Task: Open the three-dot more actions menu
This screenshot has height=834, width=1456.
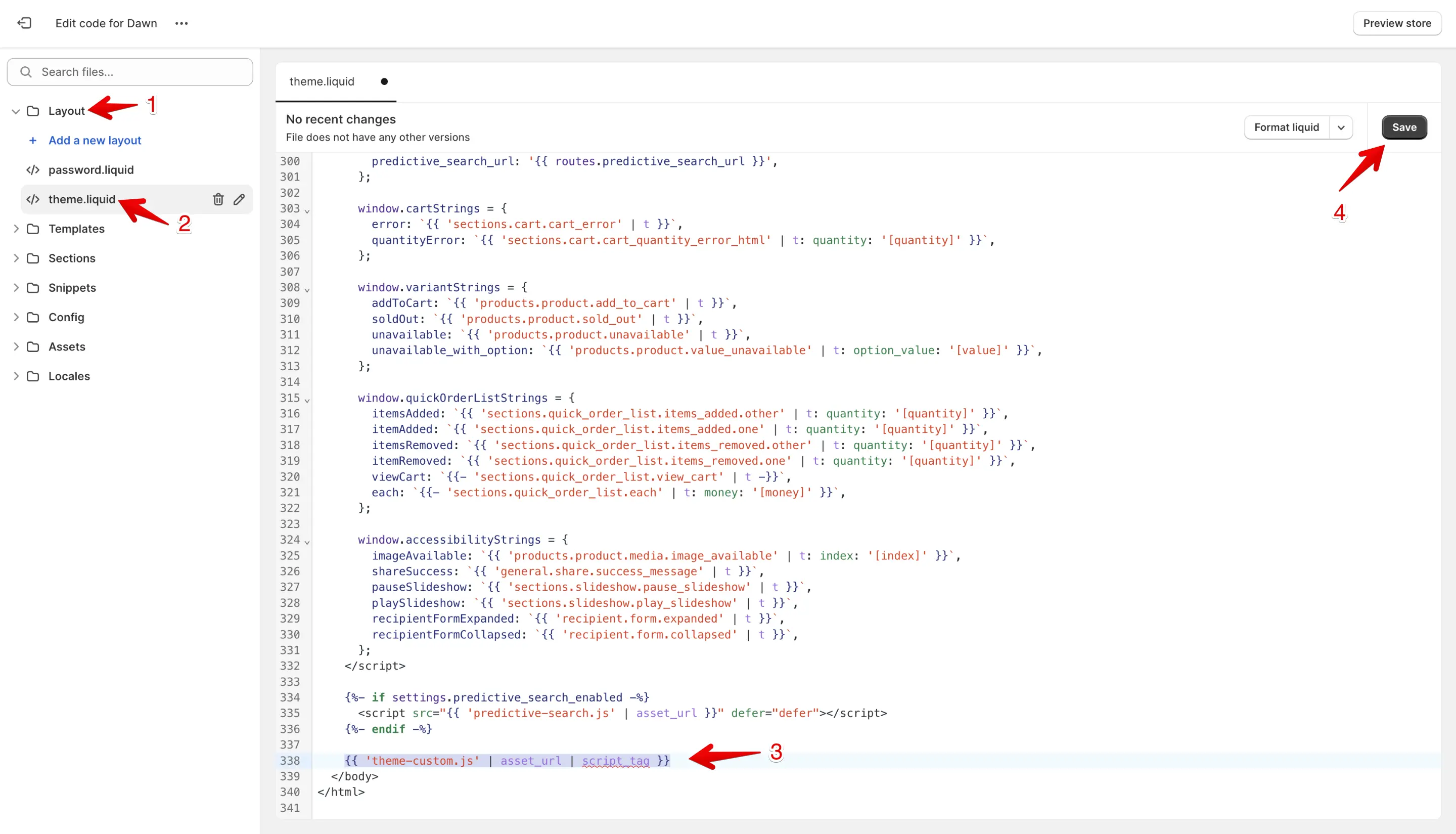Action: click(181, 23)
